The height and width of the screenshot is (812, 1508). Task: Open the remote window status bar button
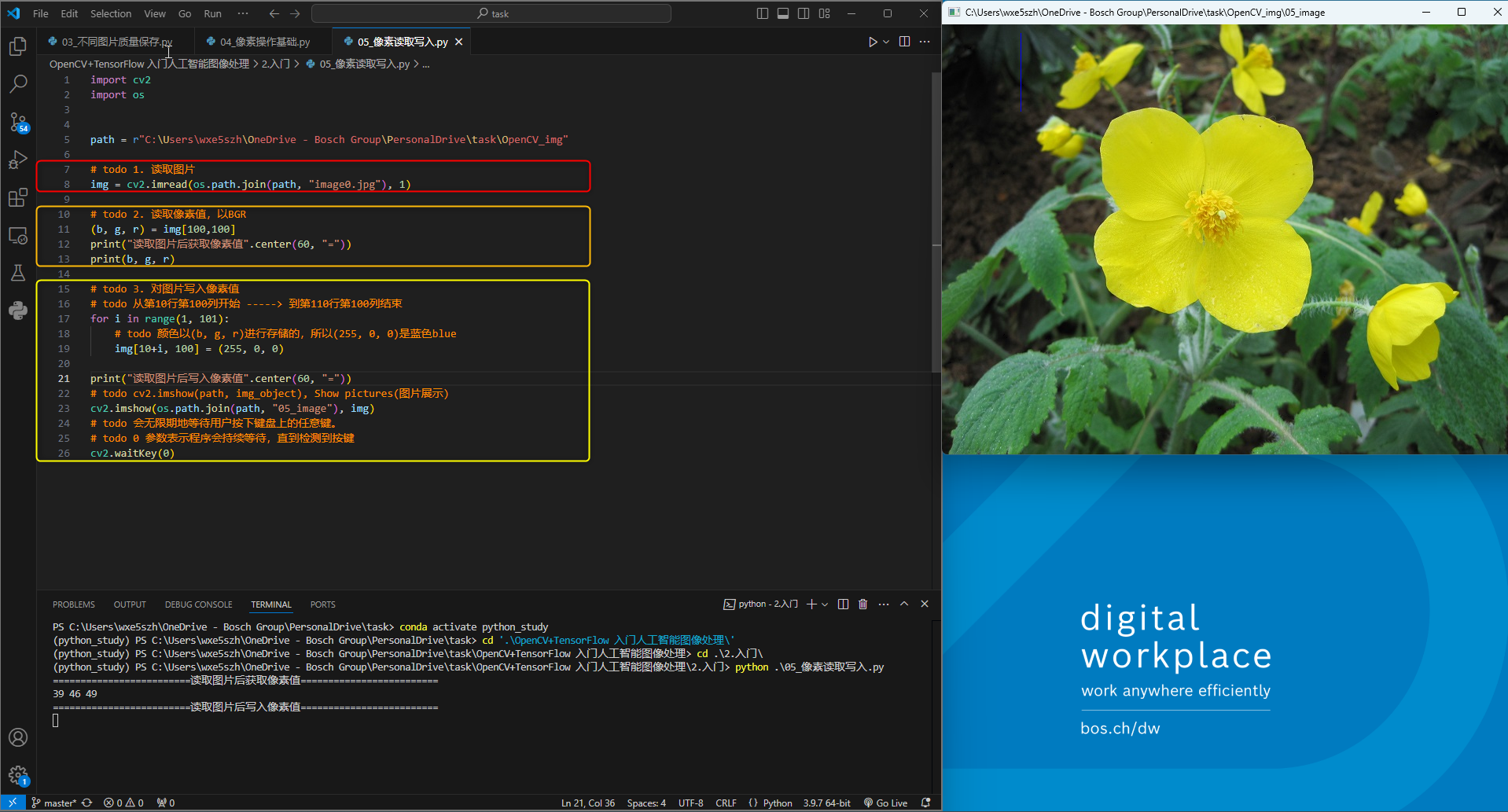[13, 803]
